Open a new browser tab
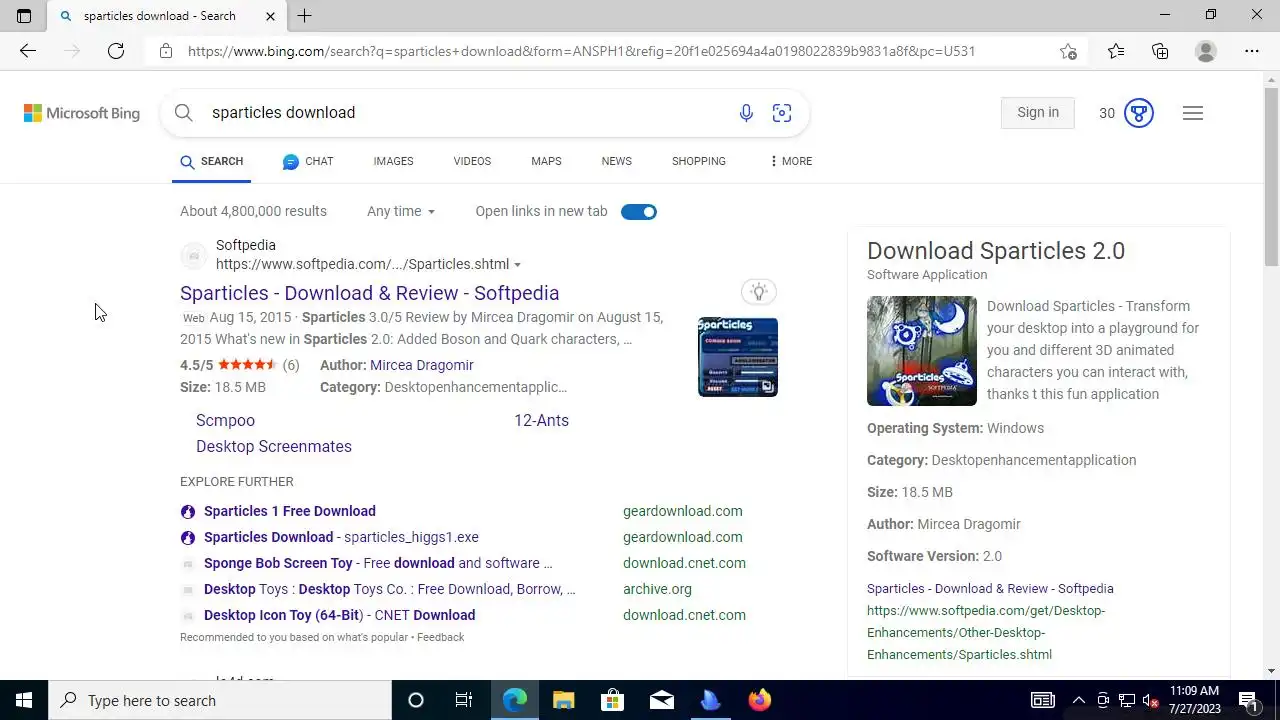Image resolution: width=1280 pixels, height=720 pixels. (x=304, y=16)
